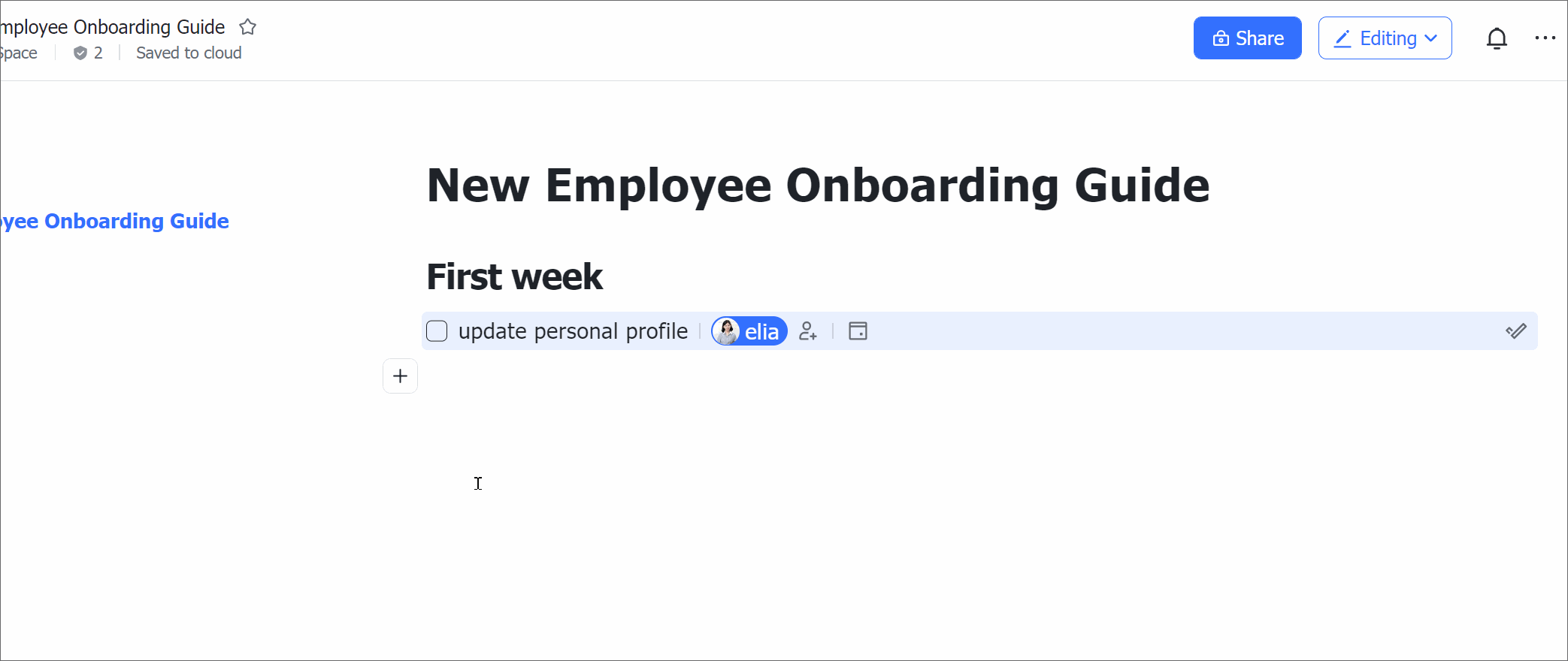This screenshot has width=1568, height=661.
Task: Place cursor in the New Employee Onboarding Guide heading
Action: [818, 186]
